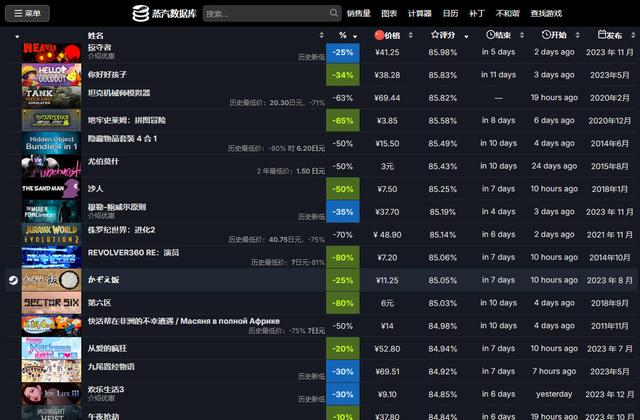This screenshot has height=420, width=640.
Task: Click price ¥ 48.90 for Jurassic World
Action: coord(387,235)
